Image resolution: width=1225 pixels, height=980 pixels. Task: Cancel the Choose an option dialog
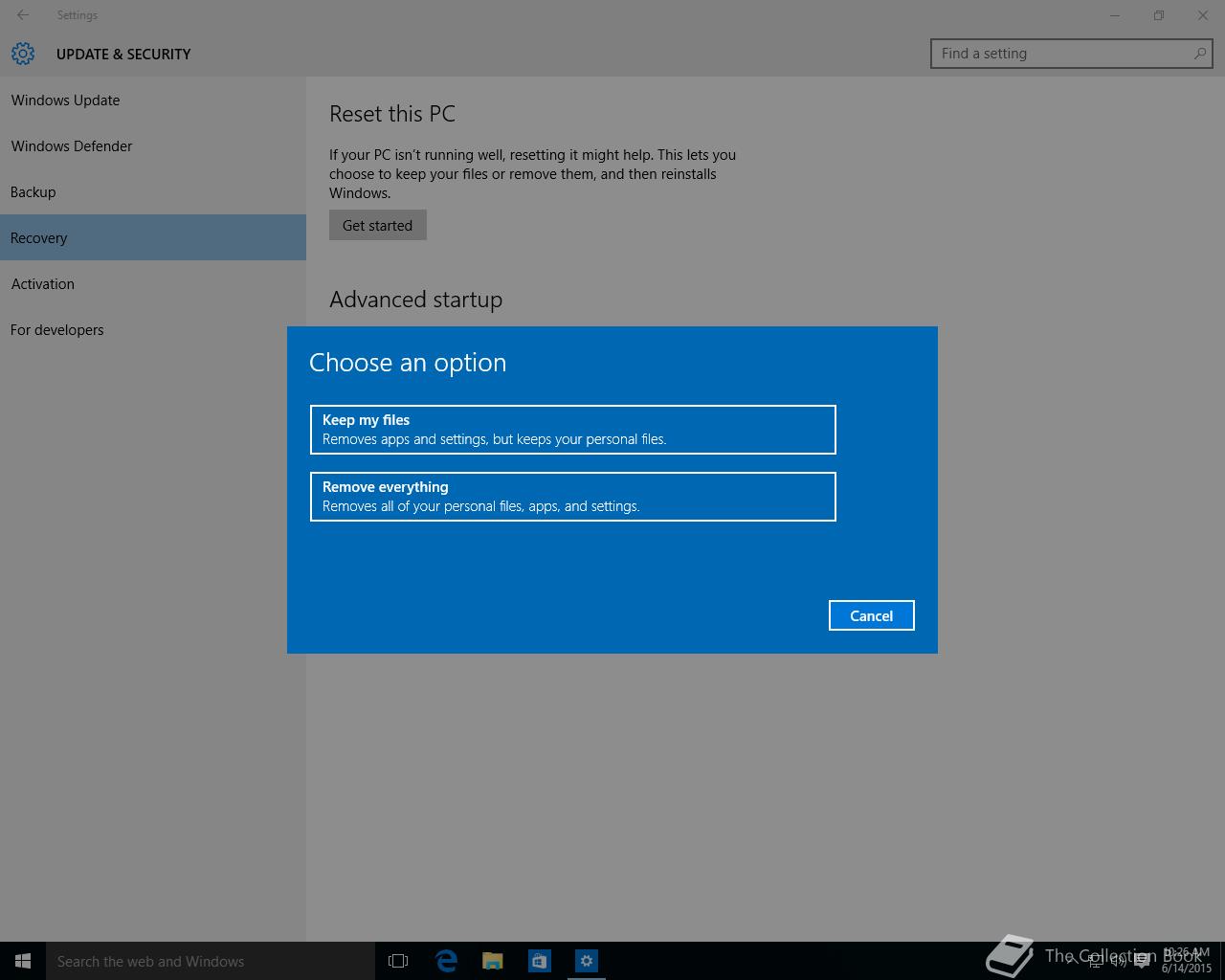(872, 615)
